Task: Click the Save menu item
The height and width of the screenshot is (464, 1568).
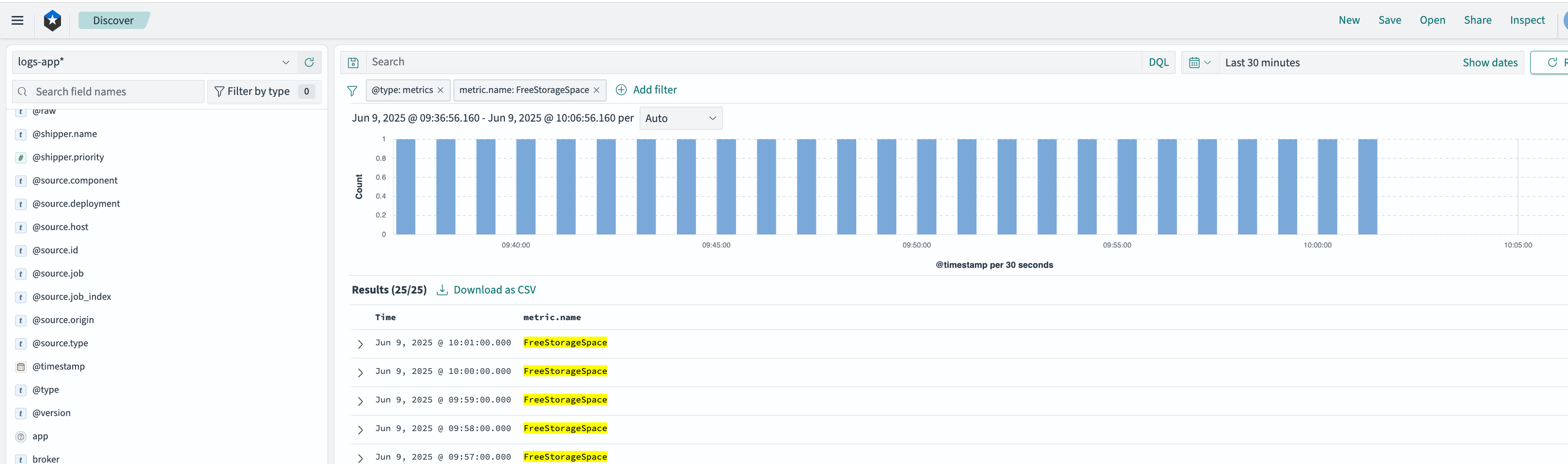Action: pos(1390,20)
